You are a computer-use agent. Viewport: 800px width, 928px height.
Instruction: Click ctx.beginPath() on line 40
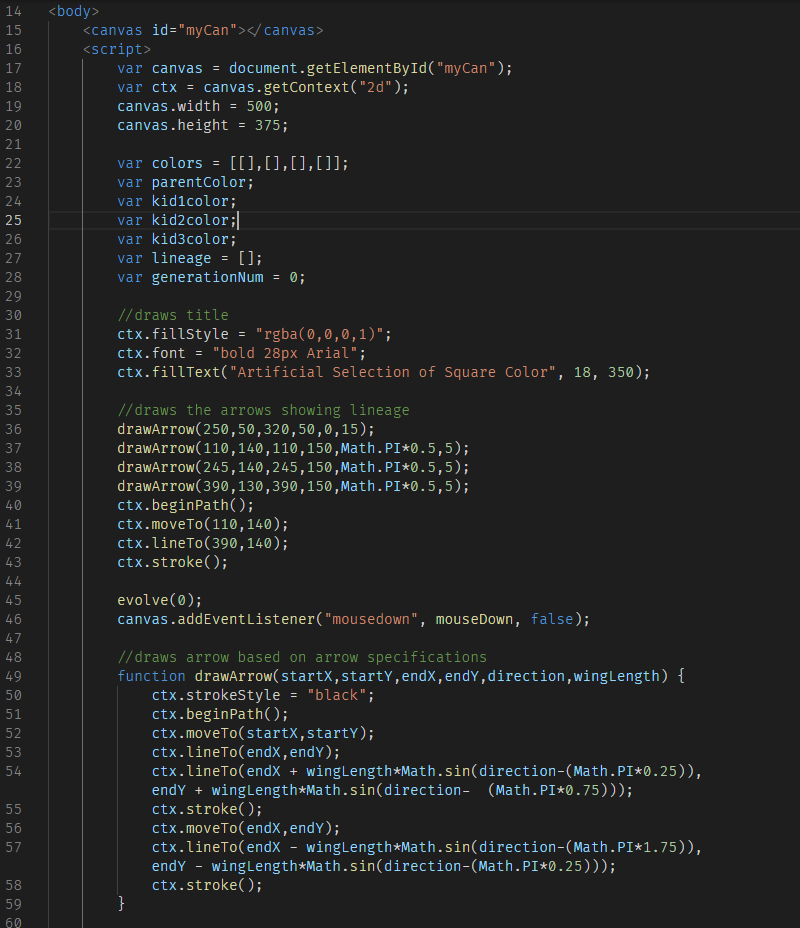click(185, 505)
